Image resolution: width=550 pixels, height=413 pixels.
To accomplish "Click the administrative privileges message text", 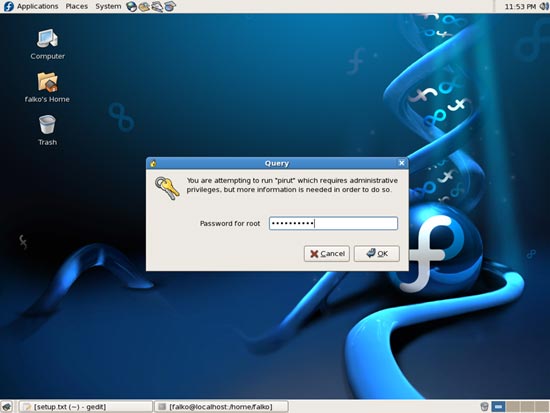I will (x=292, y=185).
